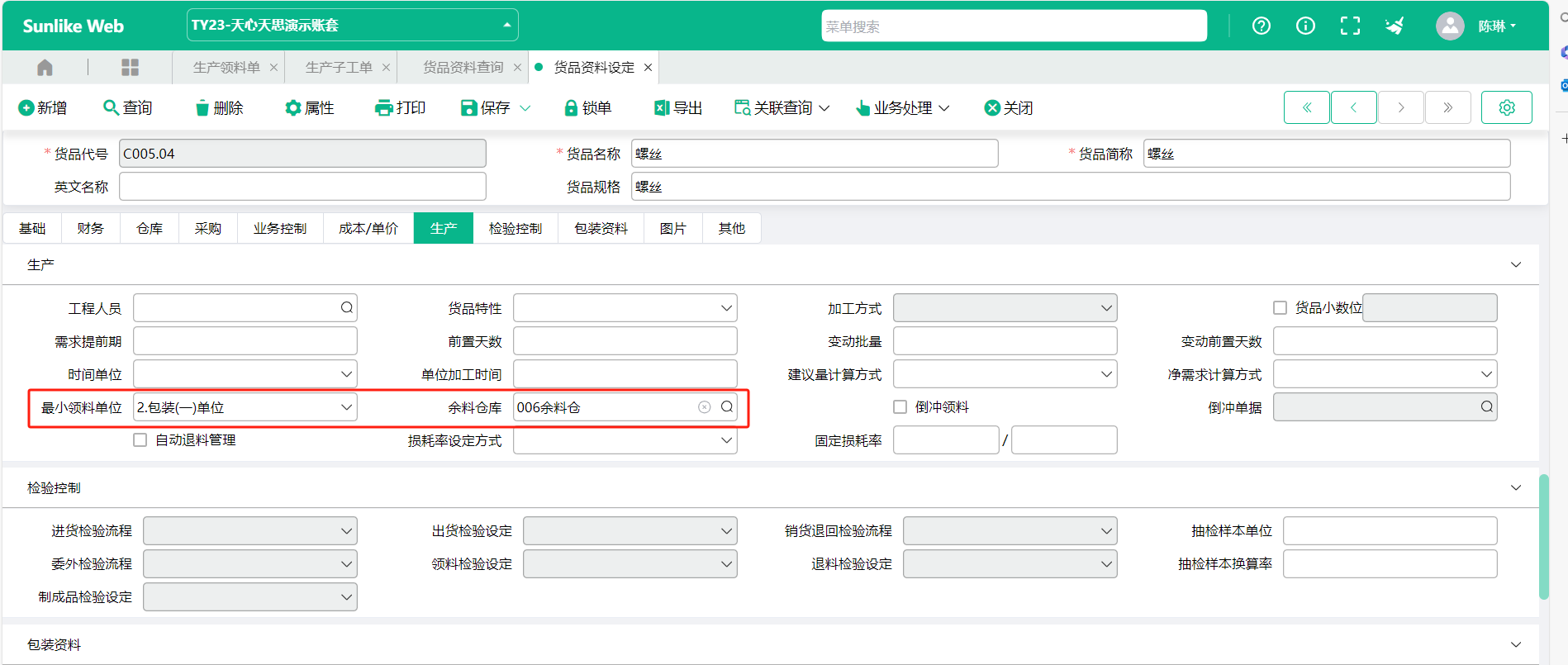This screenshot has height=665, width=1568.
Task: Open 最小领料单位 dropdown
Action: point(245,406)
